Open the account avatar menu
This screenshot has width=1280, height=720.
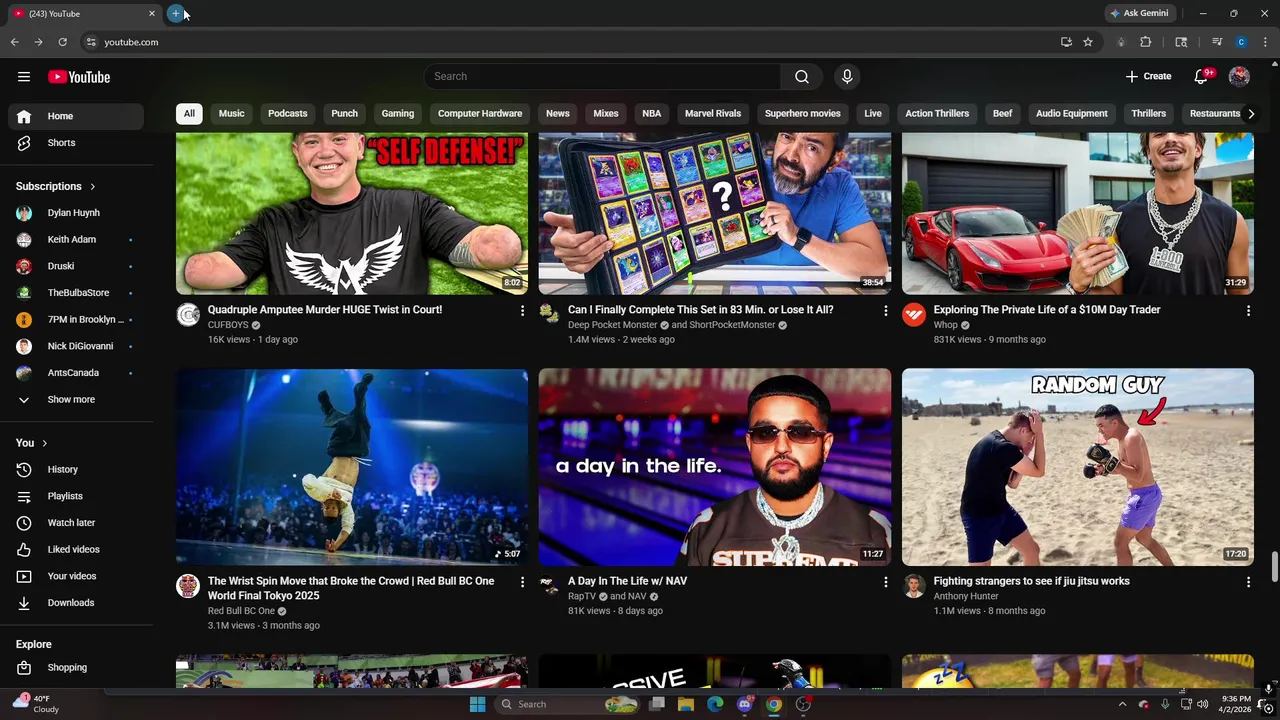click(1239, 77)
